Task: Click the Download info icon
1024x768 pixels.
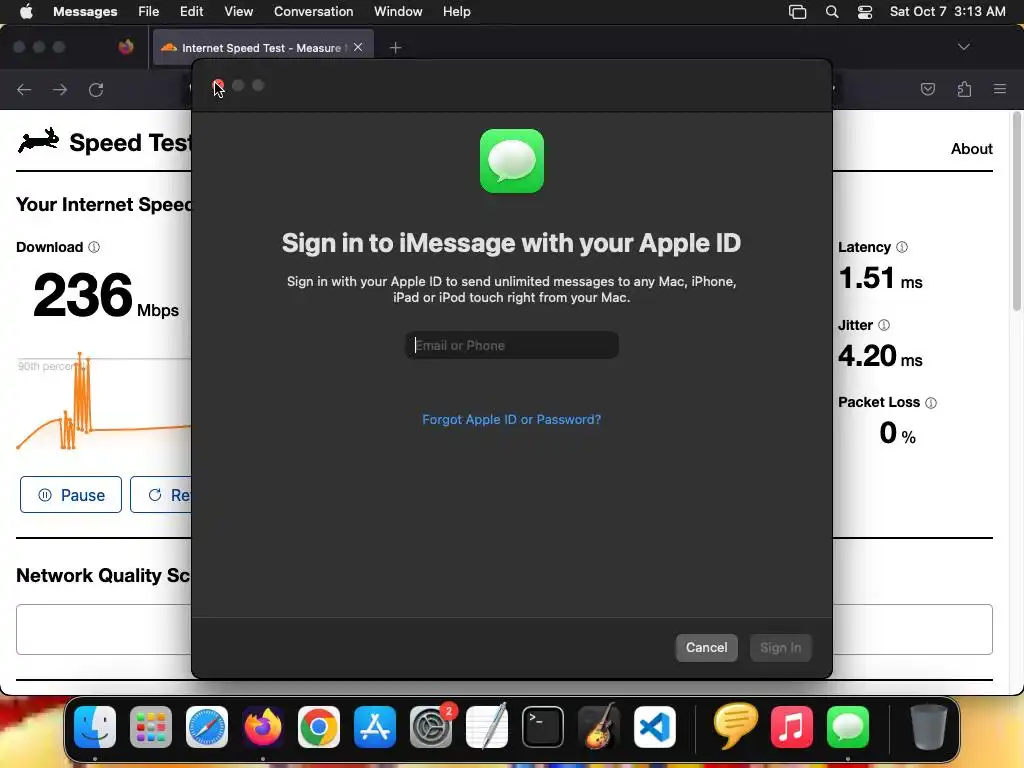Action: coord(94,247)
